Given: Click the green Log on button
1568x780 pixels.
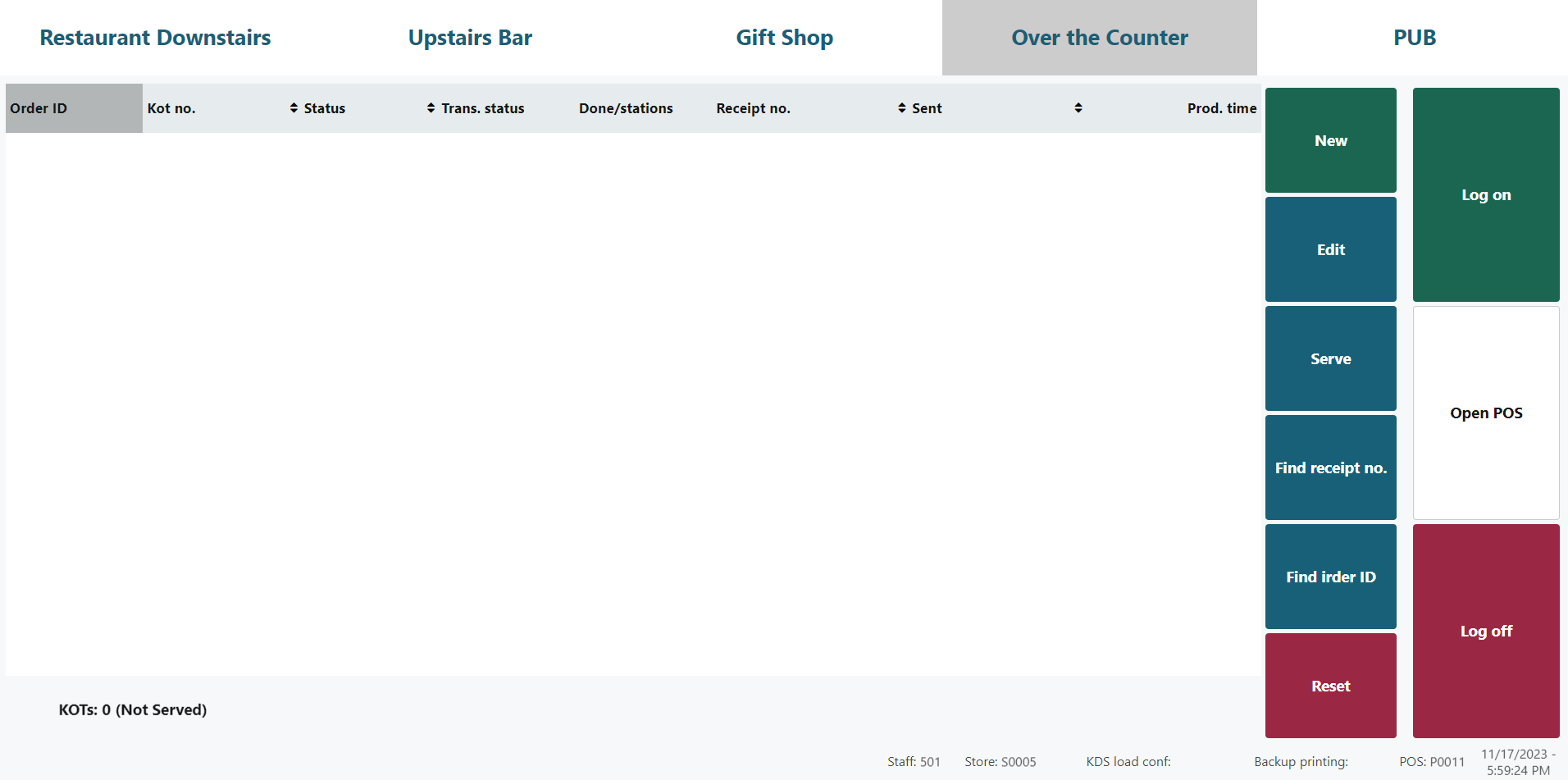Looking at the screenshot, I should pyautogui.click(x=1486, y=194).
